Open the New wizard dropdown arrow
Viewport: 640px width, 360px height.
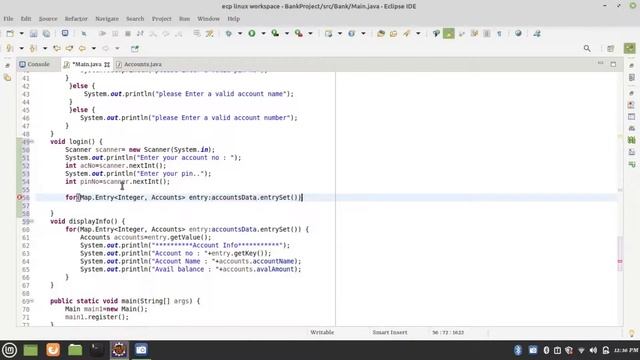(21, 34)
